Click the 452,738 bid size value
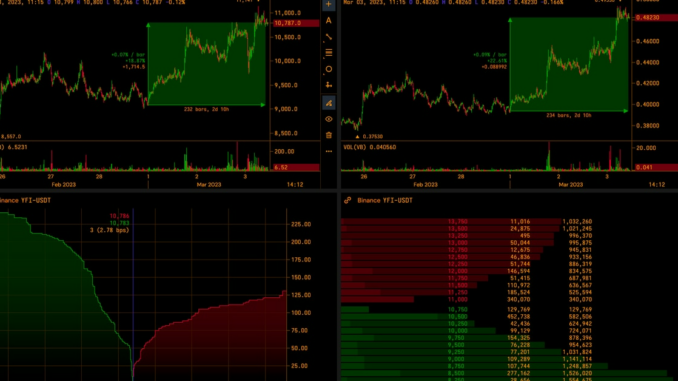Image resolution: width=678 pixels, height=381 pixels. pyautogui.click(x=518, y=317)
